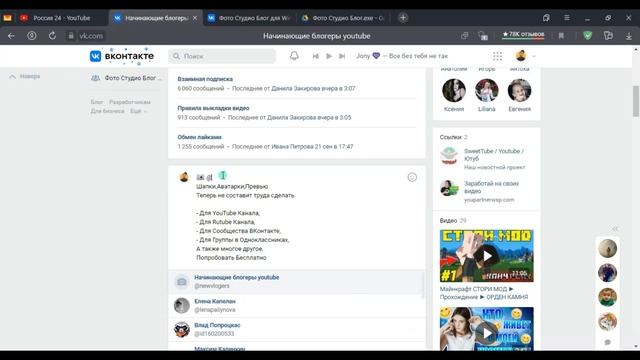
Task: Open first chat contact avatar
Action: pos(607,248)
